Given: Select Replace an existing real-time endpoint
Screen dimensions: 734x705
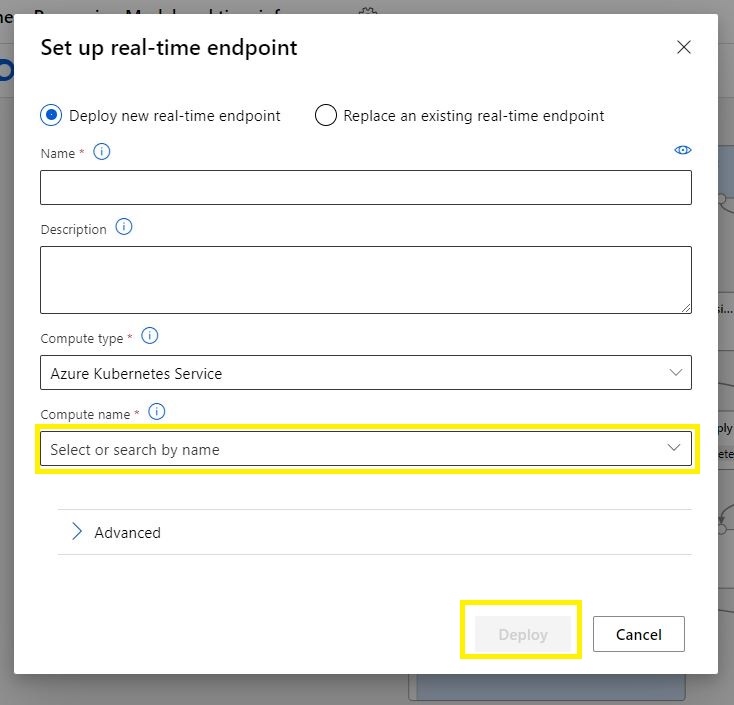Looking at the screenshot, I should point(325,115).
